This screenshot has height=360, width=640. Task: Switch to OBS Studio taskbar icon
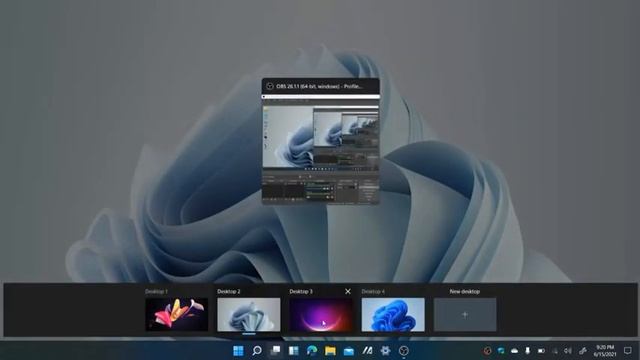tap(404, 351)
